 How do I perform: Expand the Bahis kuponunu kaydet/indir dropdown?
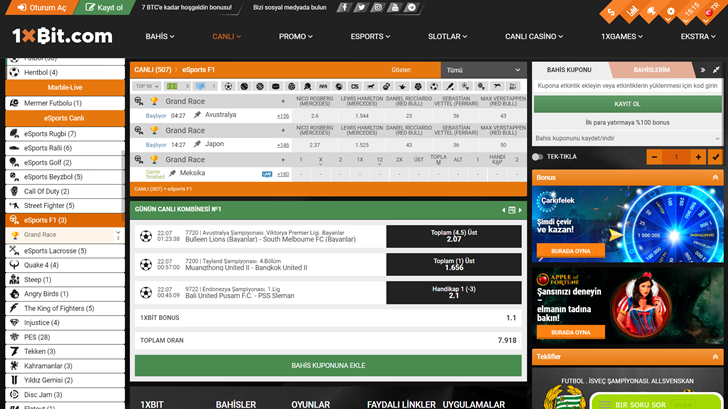627,138
